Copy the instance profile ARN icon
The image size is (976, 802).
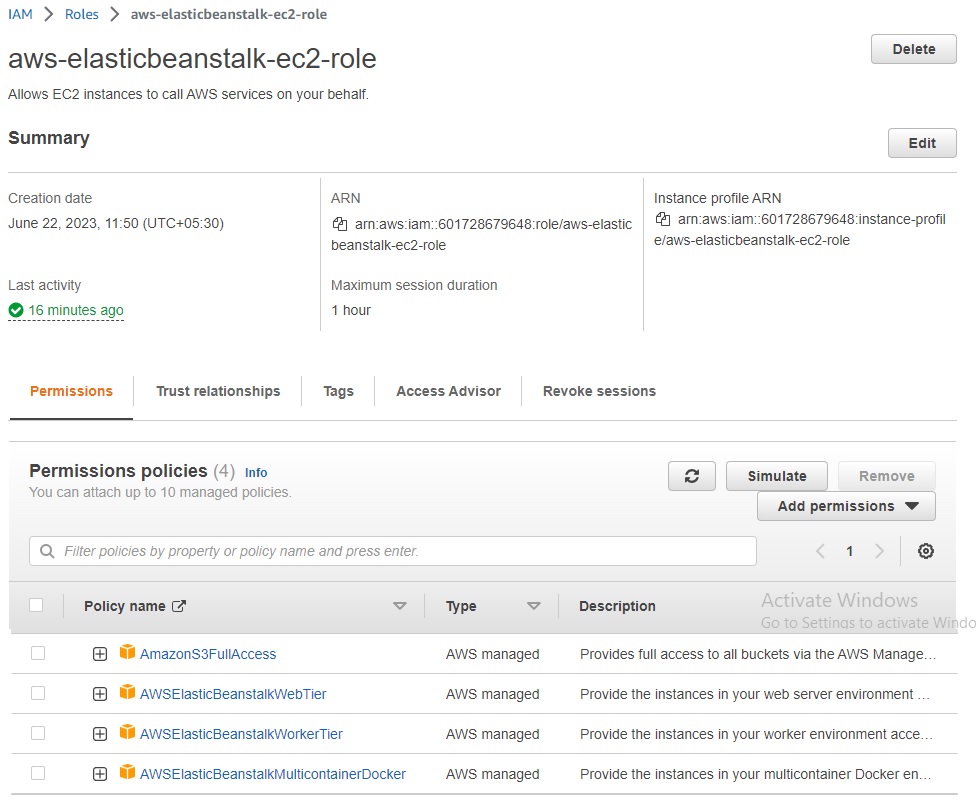[662, 219]
